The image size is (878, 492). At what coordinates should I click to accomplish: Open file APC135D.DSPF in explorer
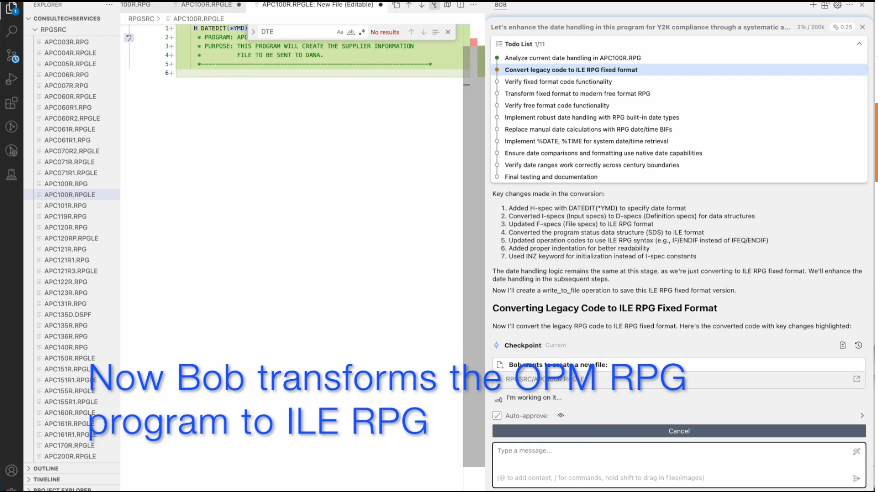coord(68,315)
